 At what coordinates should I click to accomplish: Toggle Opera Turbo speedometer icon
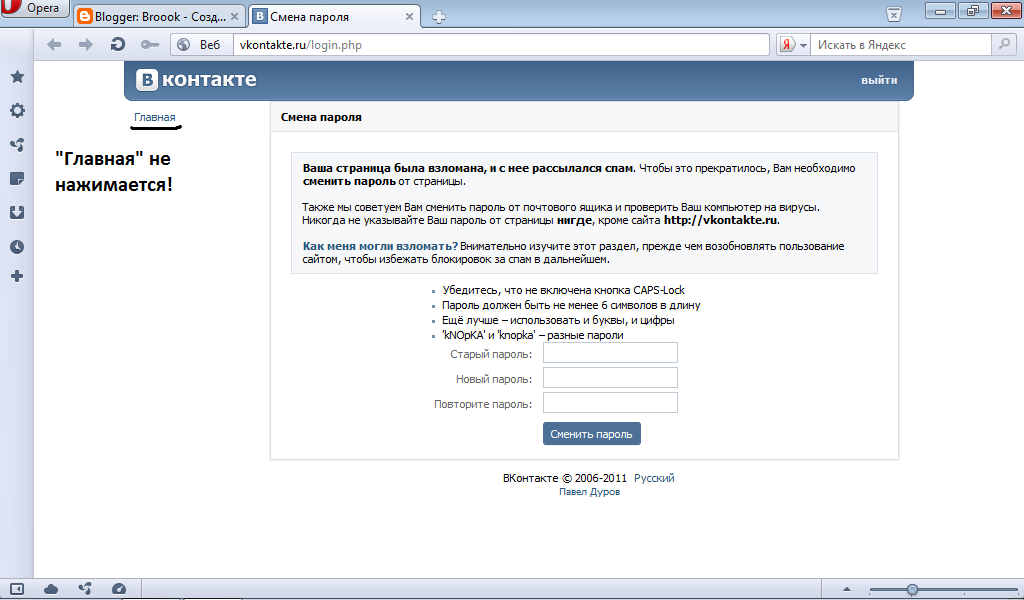pyautogui.click(x=118, y=589)
